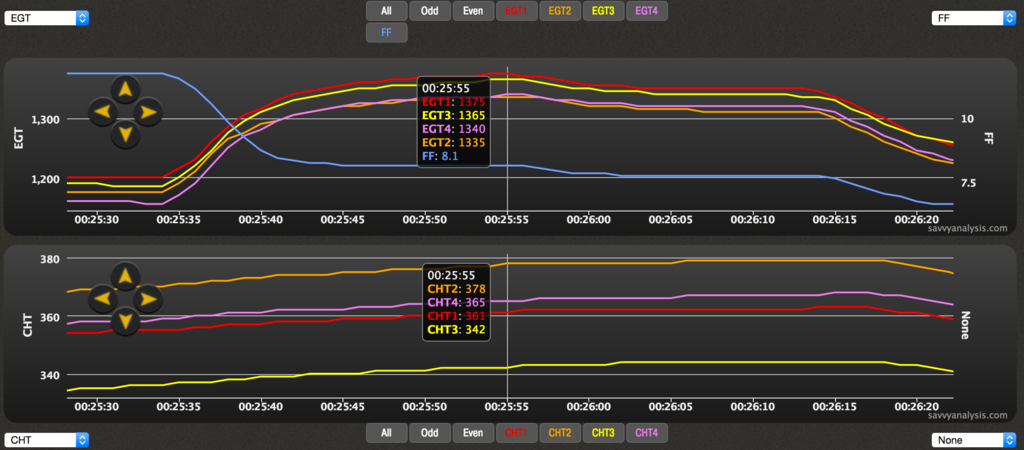Image resolution: width=1024 pixels, height=450 pixels.
Task: Select Even cylinders in bottom CHT row
Action: (x=473, y=433)
